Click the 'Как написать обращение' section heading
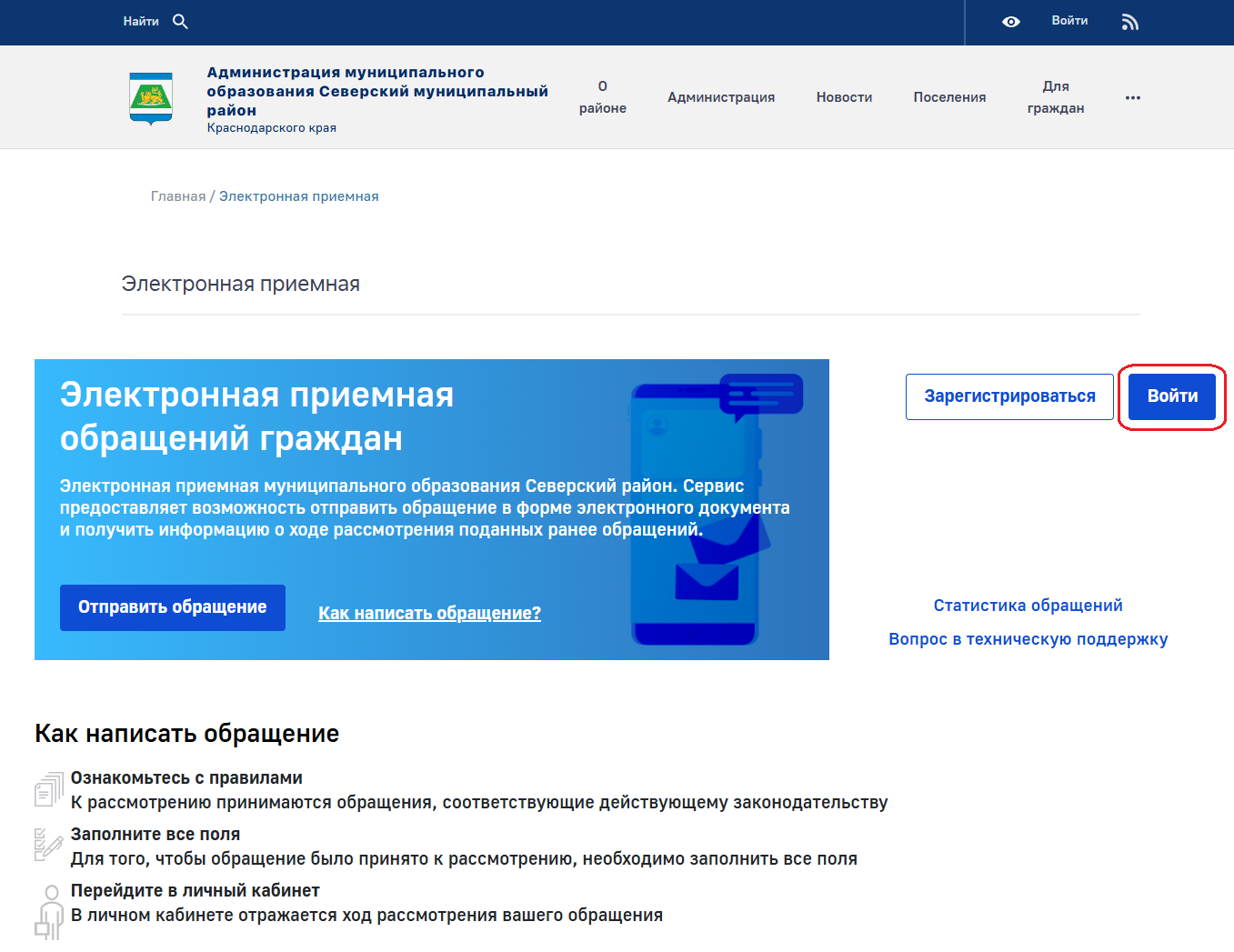1234x952 pixels. click(x=186, y=734)
